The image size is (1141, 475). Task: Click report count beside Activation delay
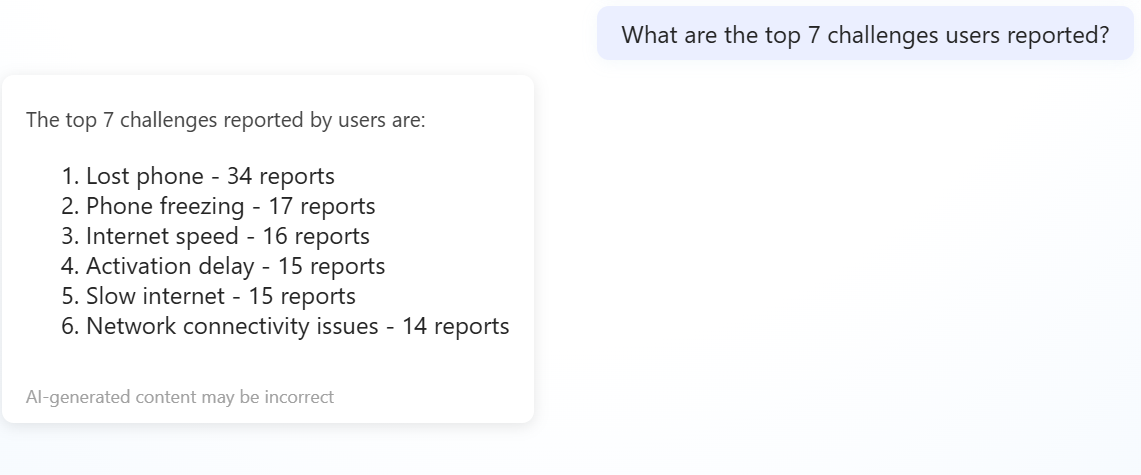point(332,266)
